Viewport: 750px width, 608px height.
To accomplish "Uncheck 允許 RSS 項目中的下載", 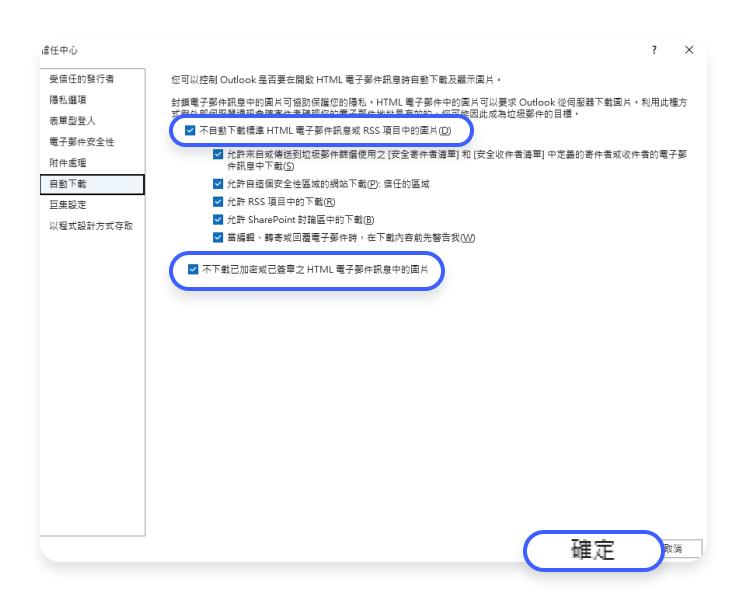I will click(x=218, y=202).
